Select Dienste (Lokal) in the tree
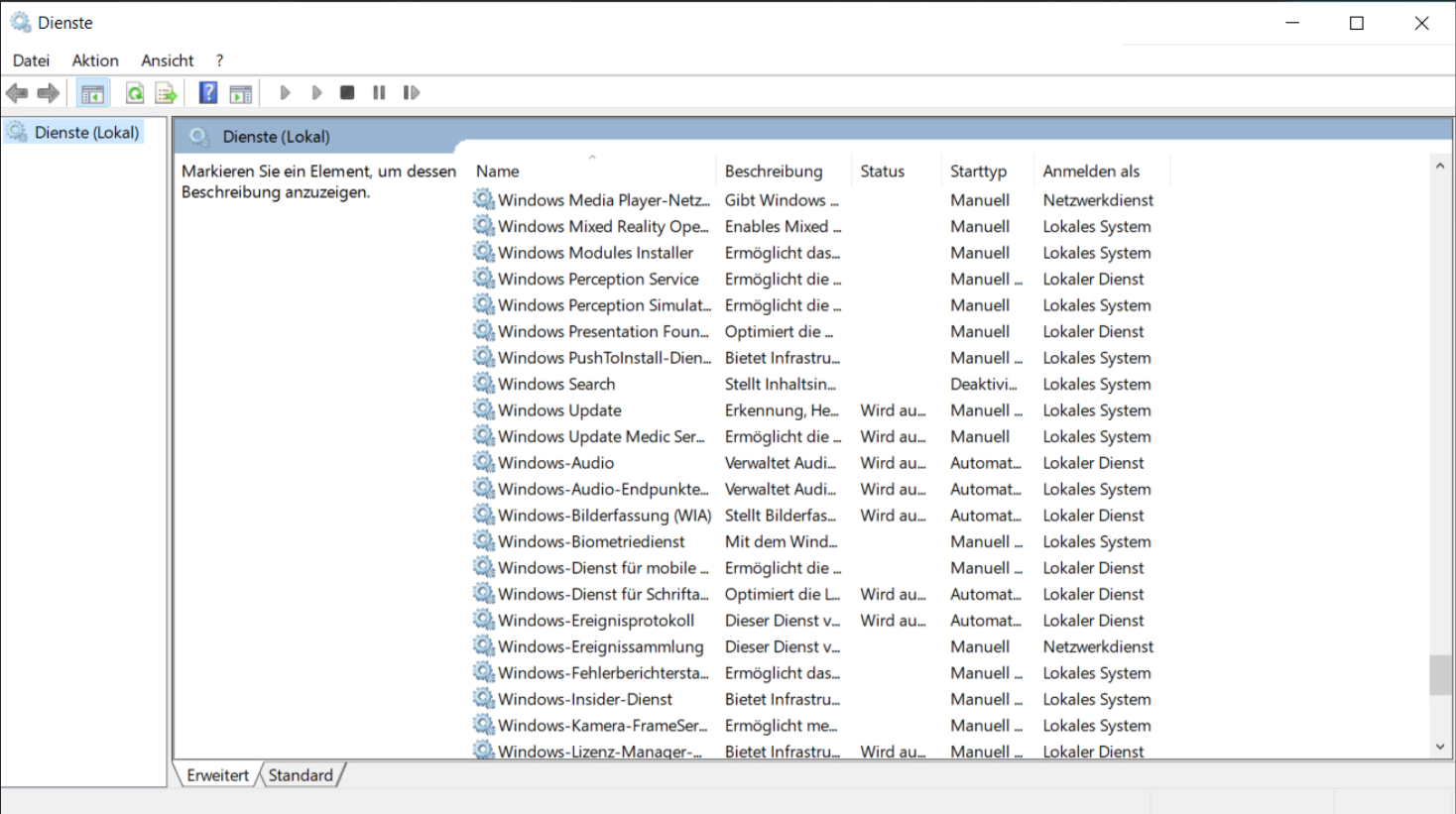The width and height of the screenshot is (1456, 814). tap(86, 133)
